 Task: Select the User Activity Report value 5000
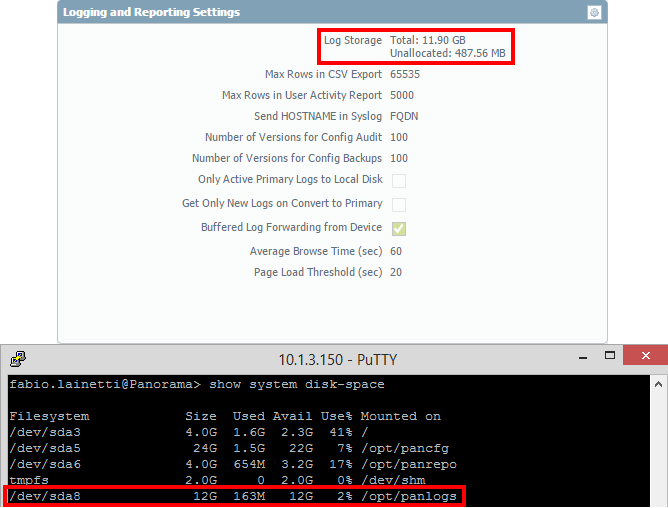click(x=402, y=96)
